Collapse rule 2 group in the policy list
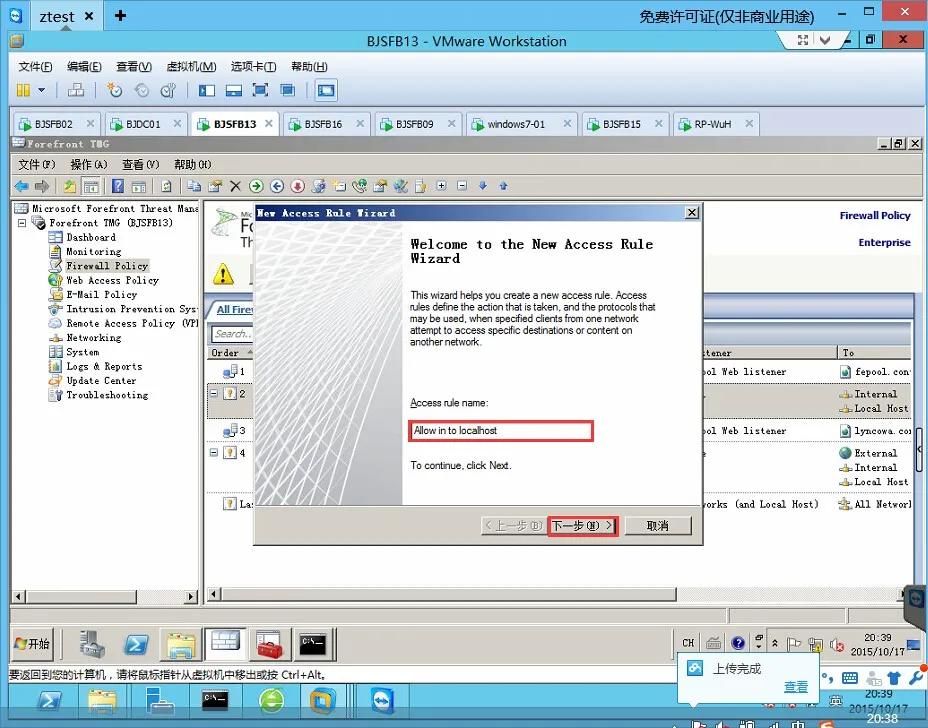The width and height of the screenshot is (928, 728). tap(214, 394)
